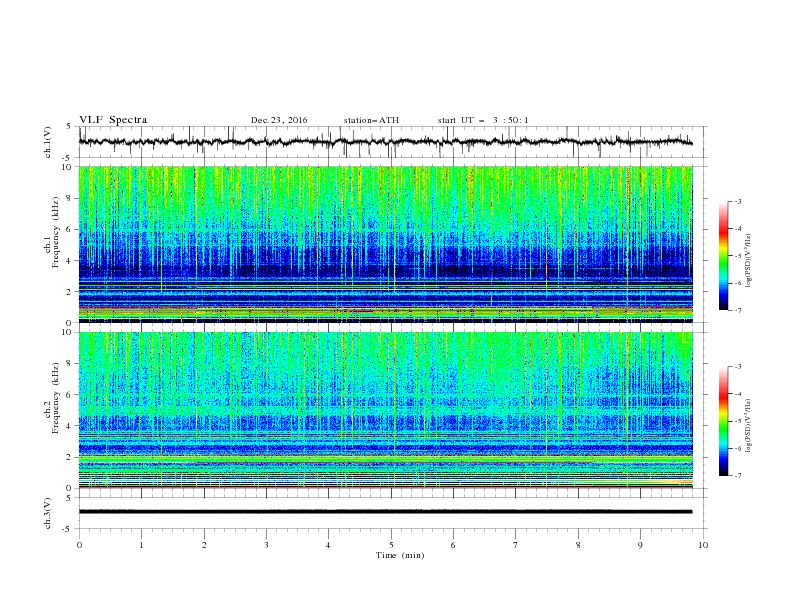
Task: Click ch.1 color bar 'log(PSD)(V²/Hz)' label
Action: 748,261
